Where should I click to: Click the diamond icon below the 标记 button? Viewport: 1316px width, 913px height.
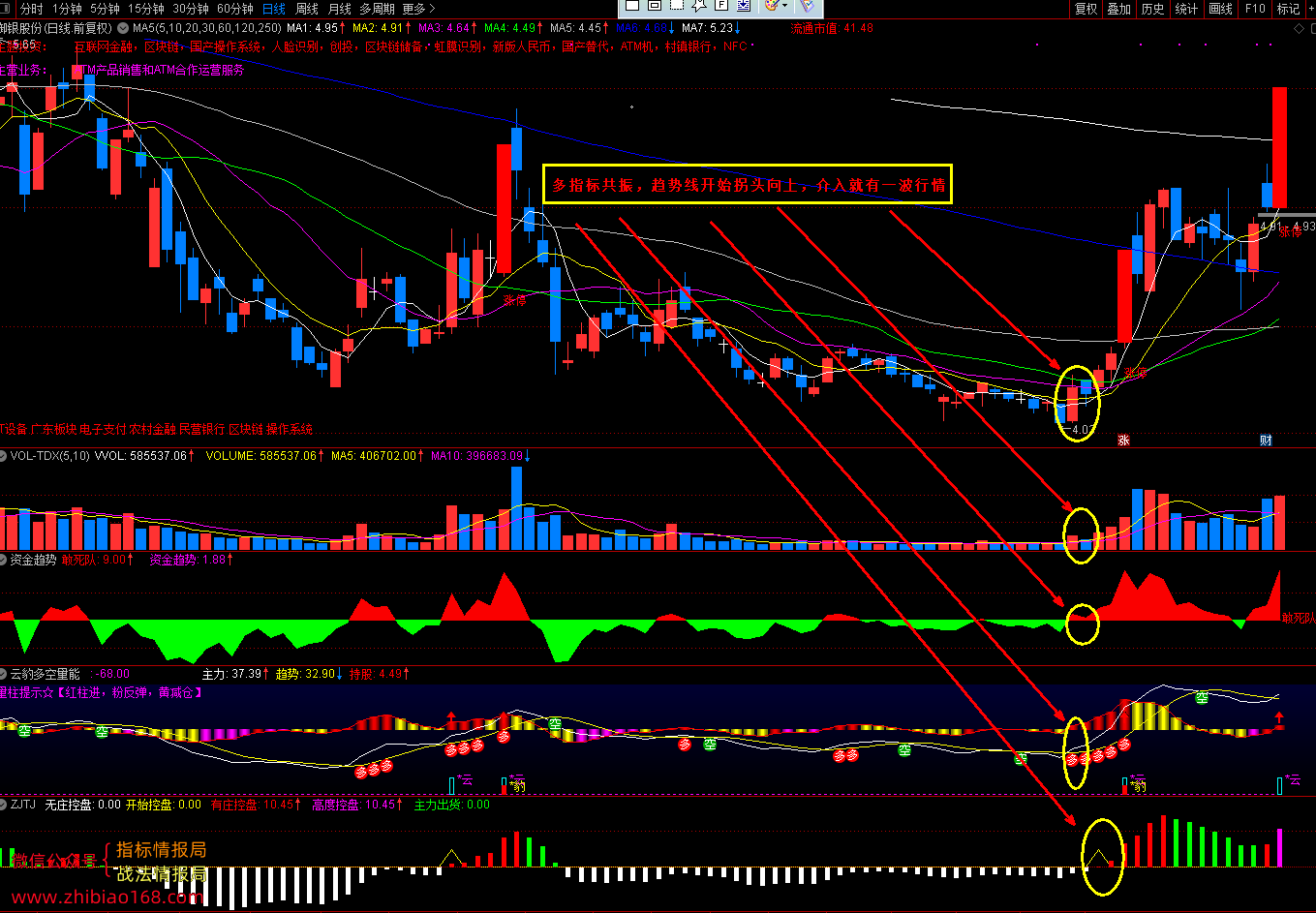[1300, 28]
